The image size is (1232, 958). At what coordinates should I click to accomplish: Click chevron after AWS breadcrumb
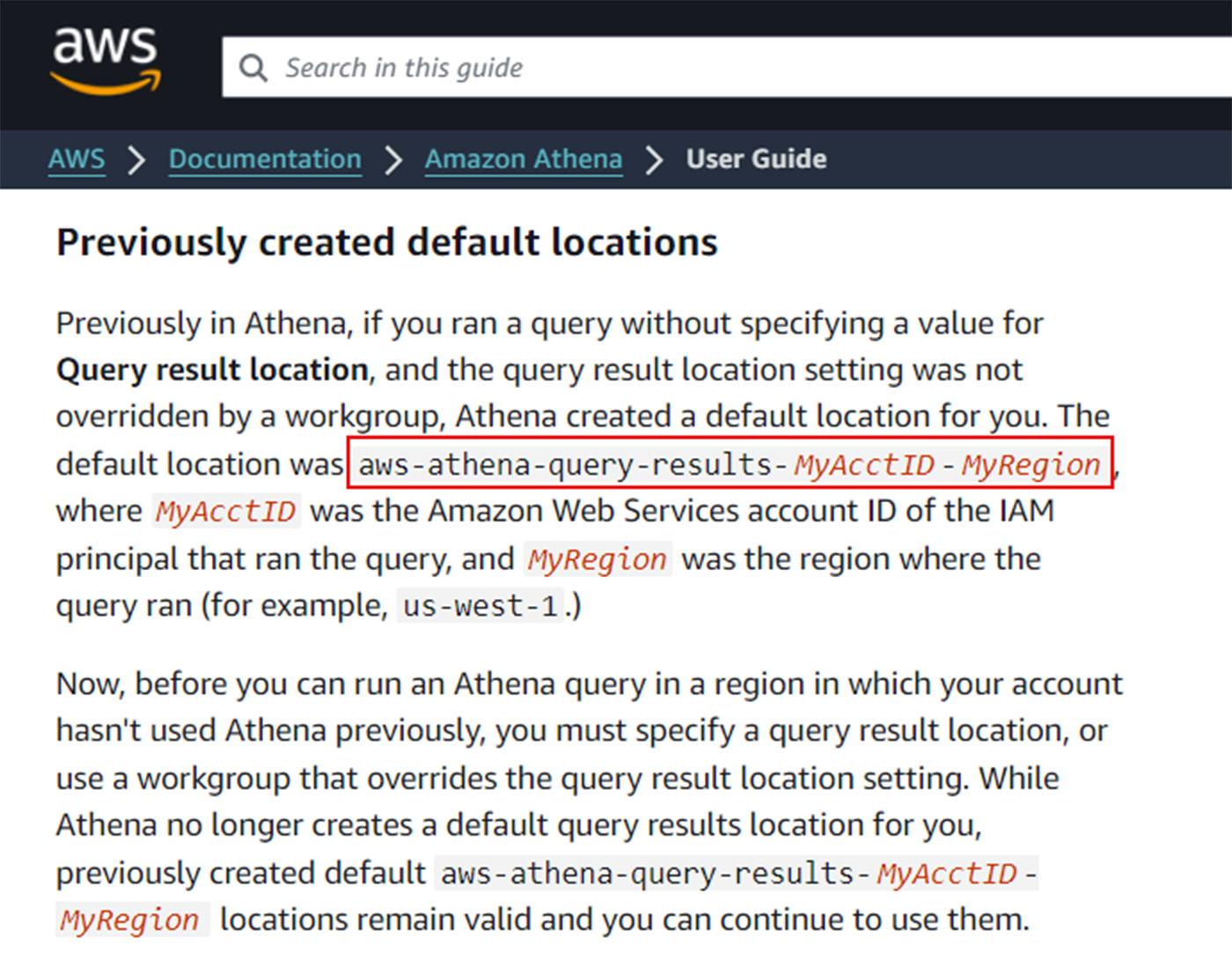(x=136, y=160)
